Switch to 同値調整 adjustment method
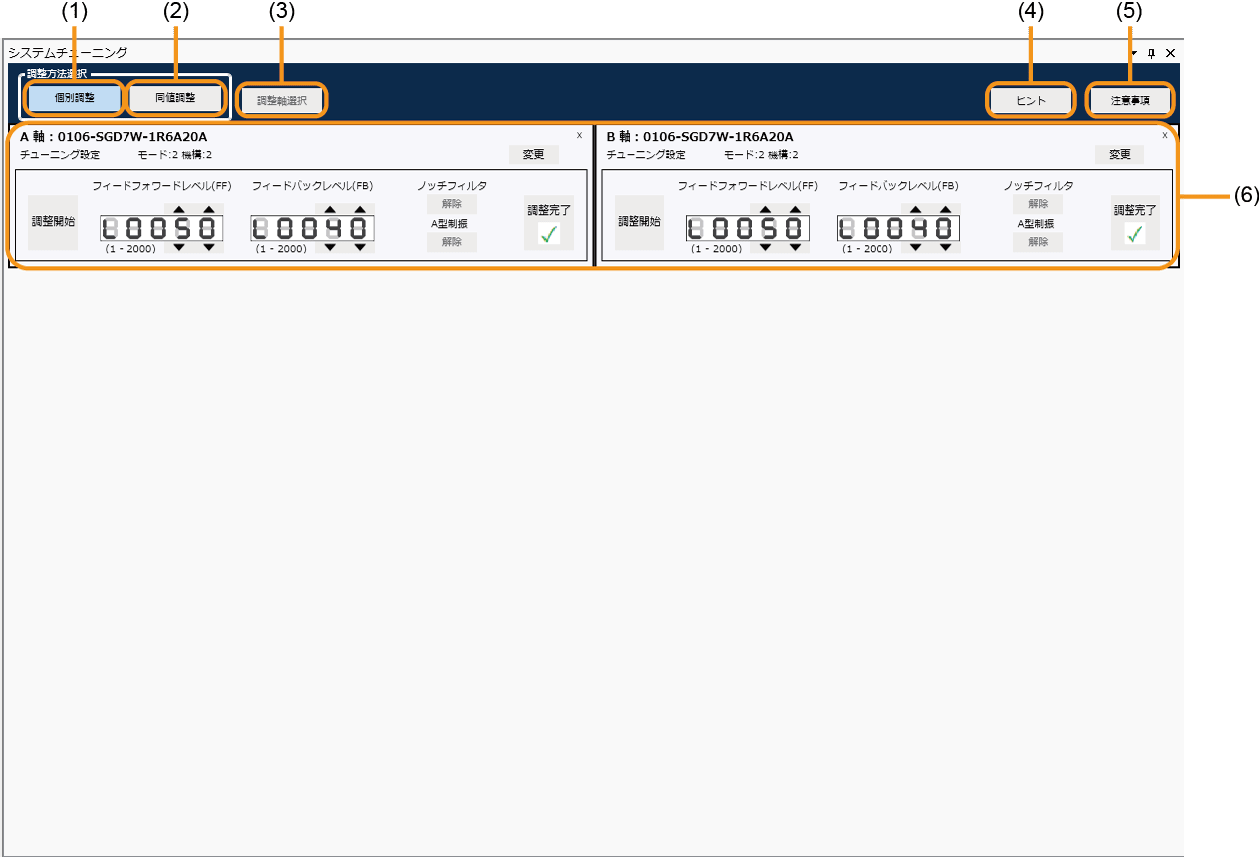 coord(175,99)
